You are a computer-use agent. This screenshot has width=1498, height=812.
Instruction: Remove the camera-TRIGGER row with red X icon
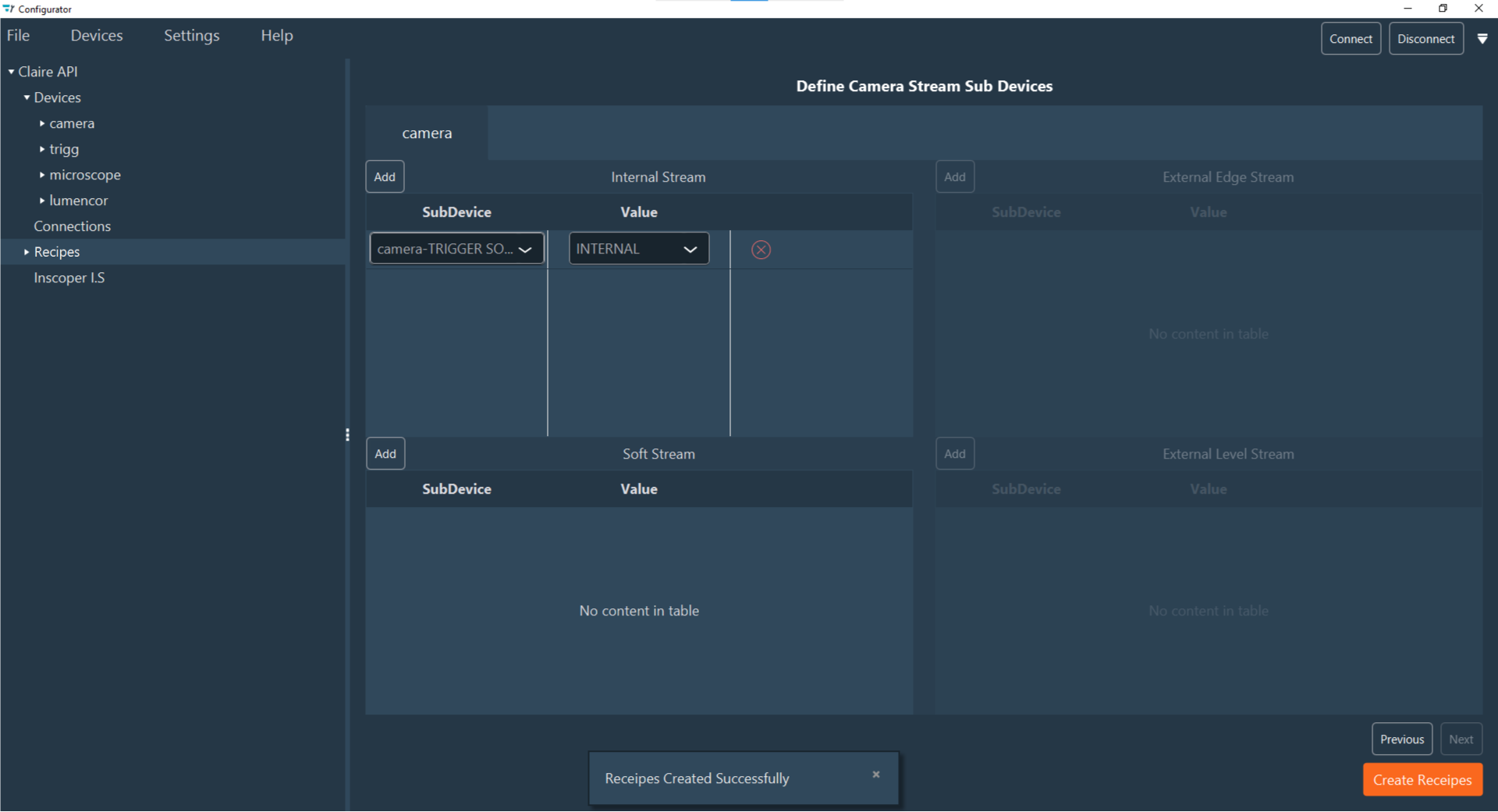point(761,250)
